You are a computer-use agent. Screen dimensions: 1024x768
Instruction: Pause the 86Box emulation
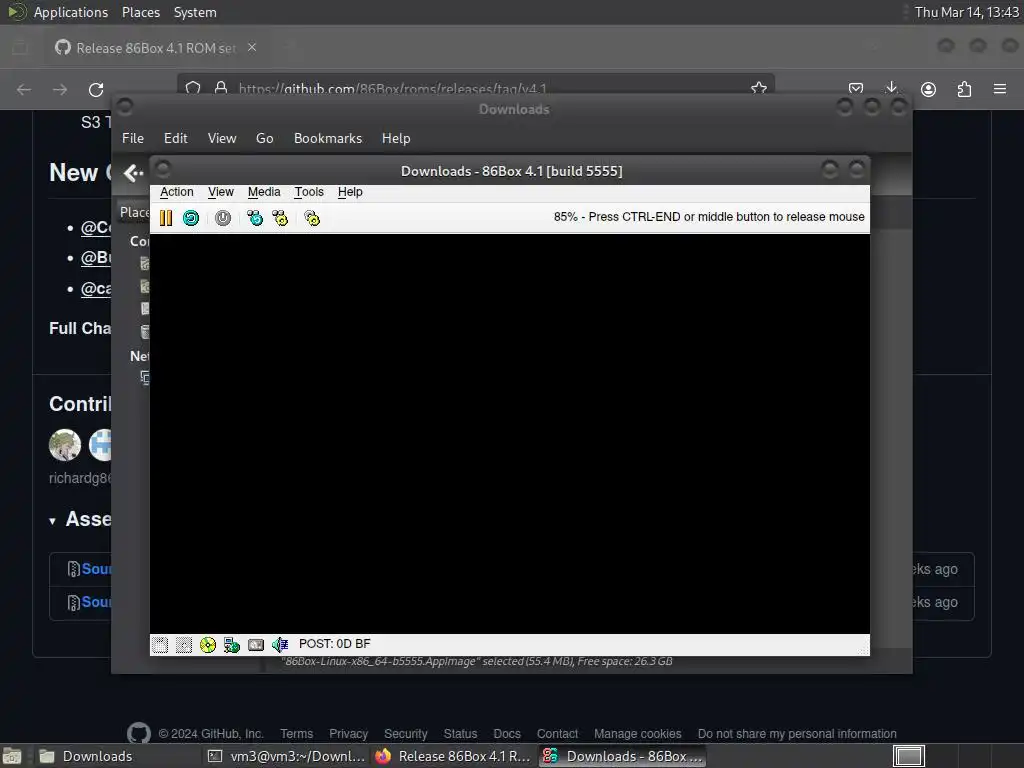(x=166, y=218)
